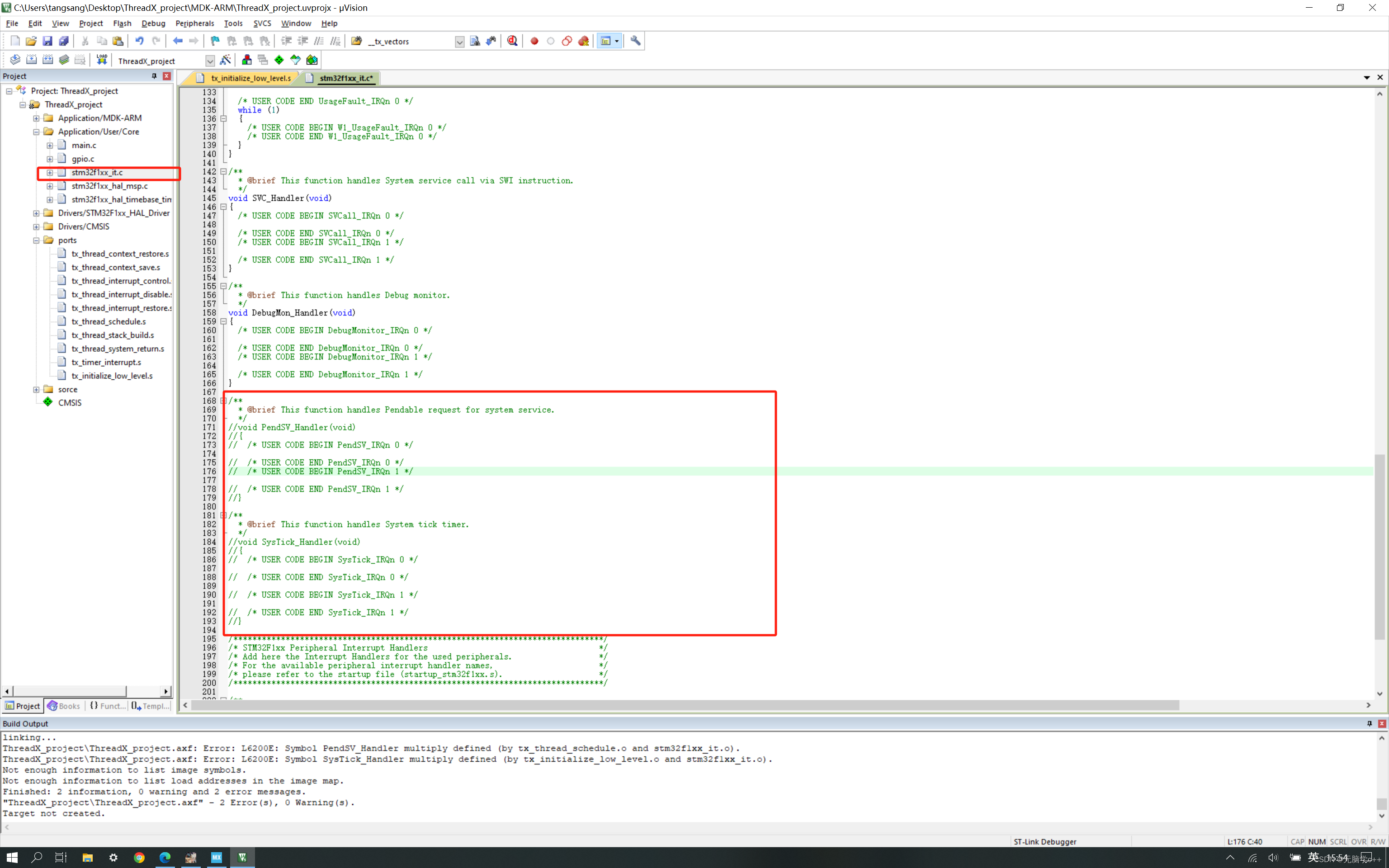This screenshot has height=868, width=1389.
Task: Click the Download to flash LOAD icon
Action: pyautogui.click(x=102, y=60)
